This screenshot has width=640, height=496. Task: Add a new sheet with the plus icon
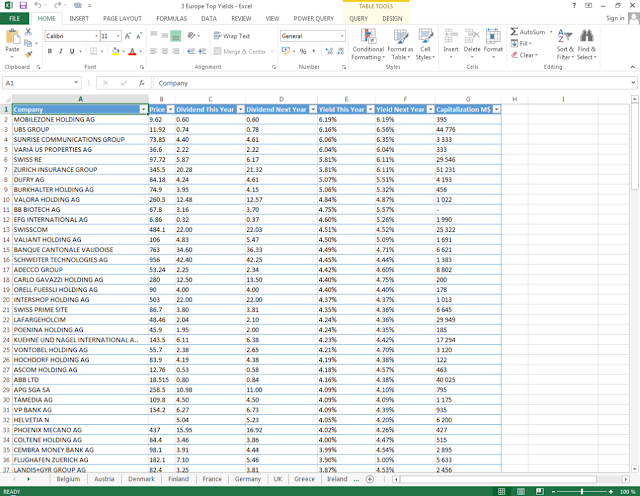(370, 479)
